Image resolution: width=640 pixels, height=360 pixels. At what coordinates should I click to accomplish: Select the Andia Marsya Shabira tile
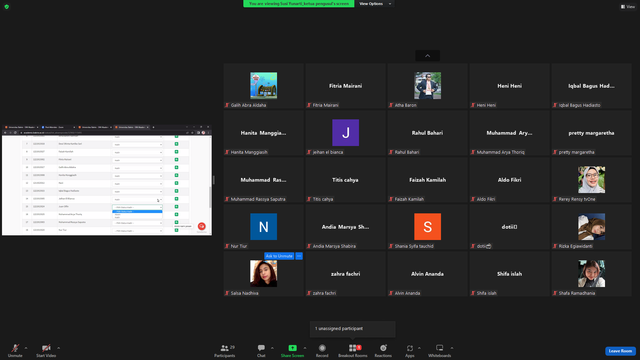(x=345, y=227)
